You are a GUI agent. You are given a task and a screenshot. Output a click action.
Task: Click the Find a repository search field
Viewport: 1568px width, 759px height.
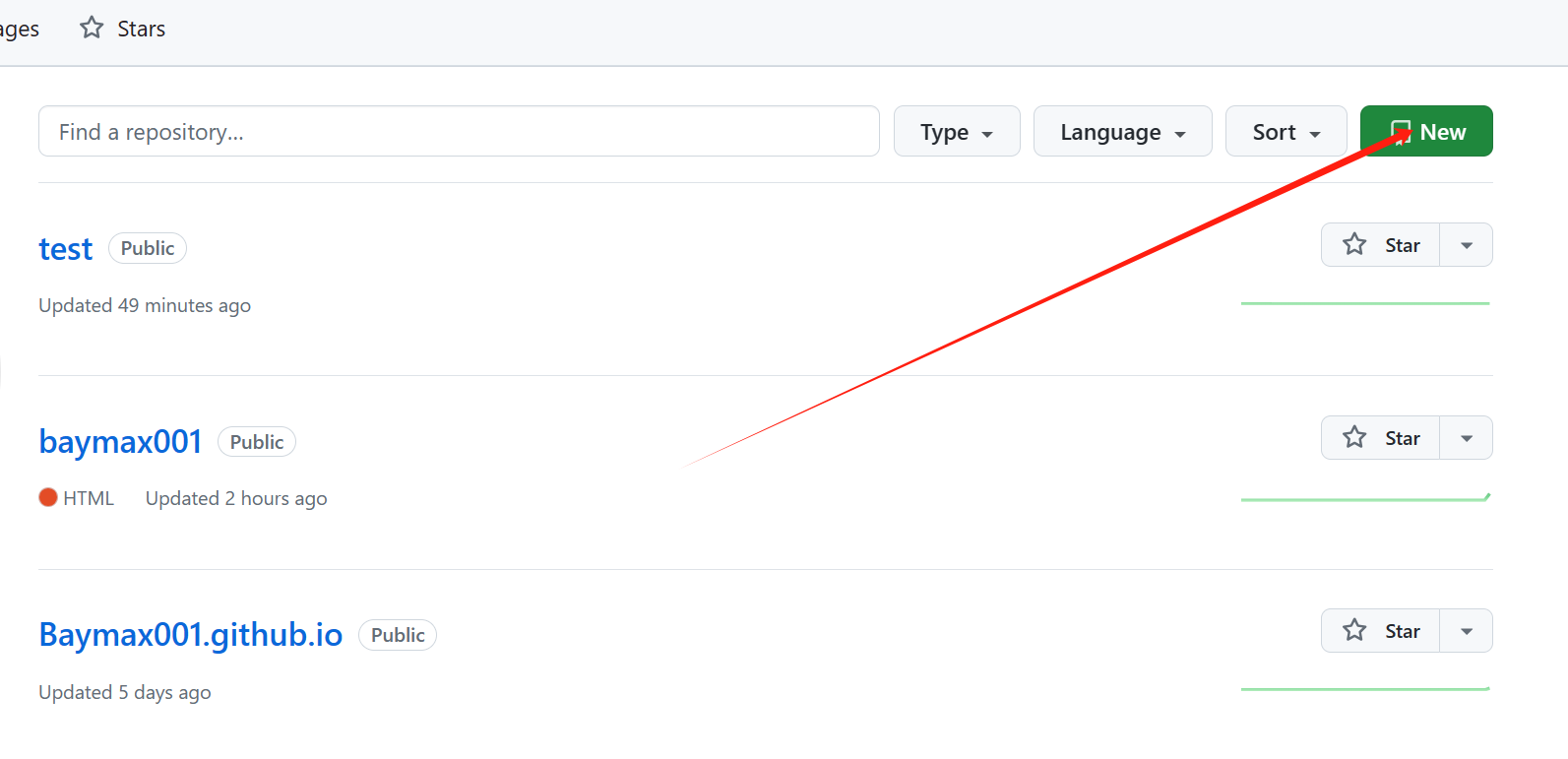point(459,131)
